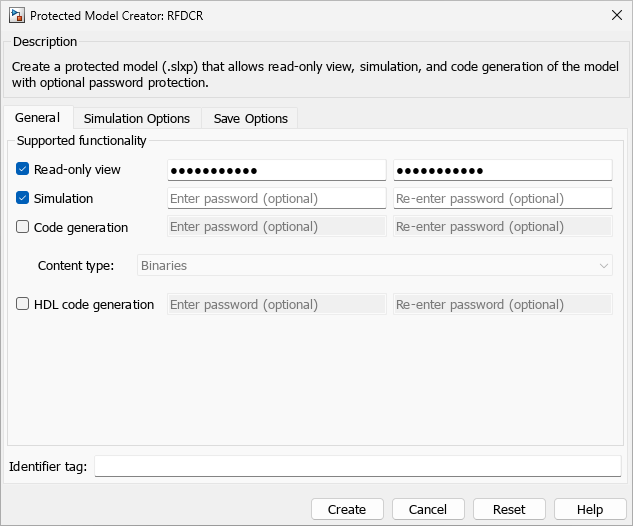
Task: Click the Code generation password field
Action: pyautogui.click(x=276, y=227)
